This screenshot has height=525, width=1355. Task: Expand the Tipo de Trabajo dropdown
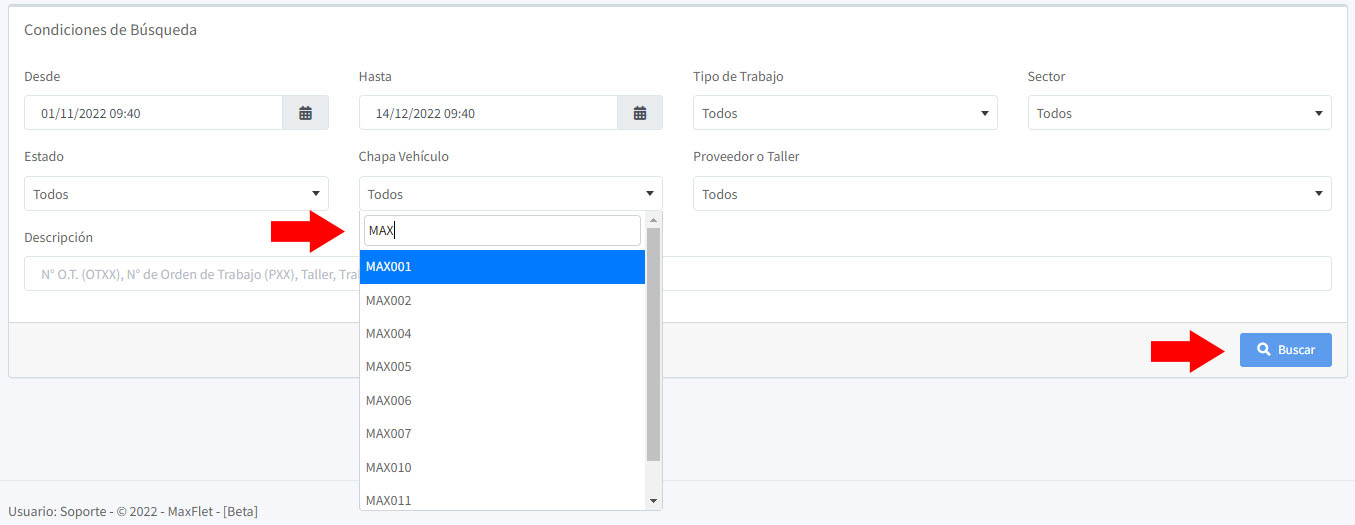click(x=844, y=113)
